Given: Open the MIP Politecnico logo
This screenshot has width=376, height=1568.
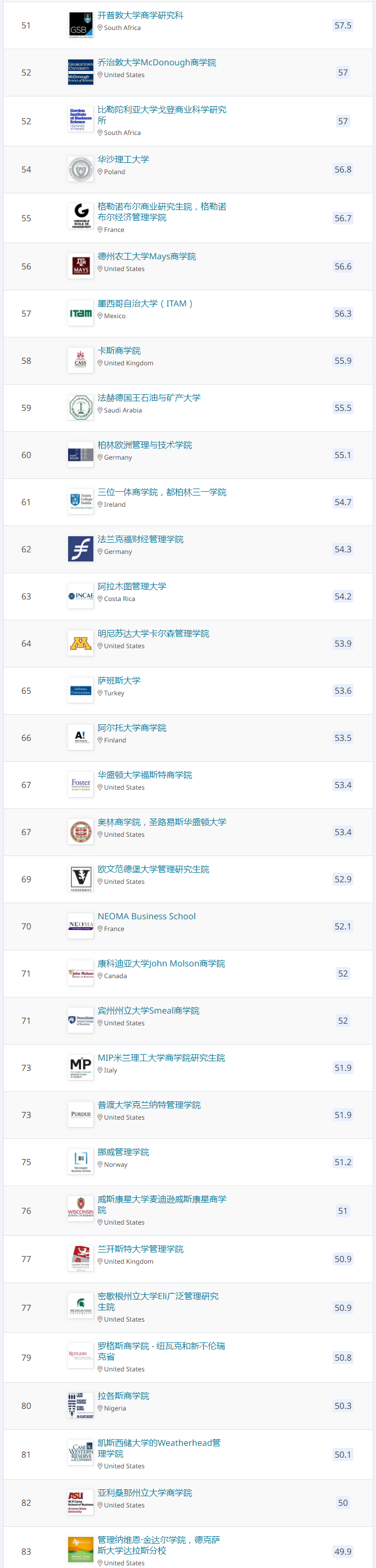Looking at the screenshot, I should (80, 1068).
